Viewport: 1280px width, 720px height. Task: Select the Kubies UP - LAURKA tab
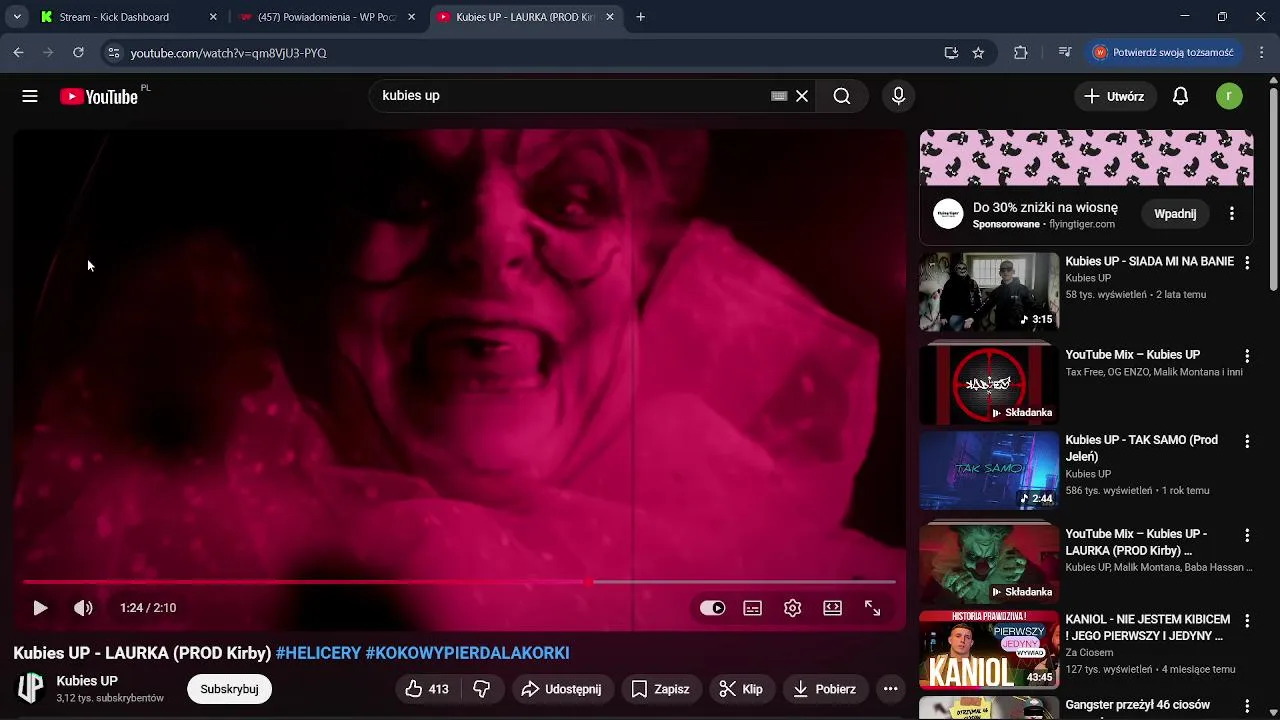coord(525,17)
